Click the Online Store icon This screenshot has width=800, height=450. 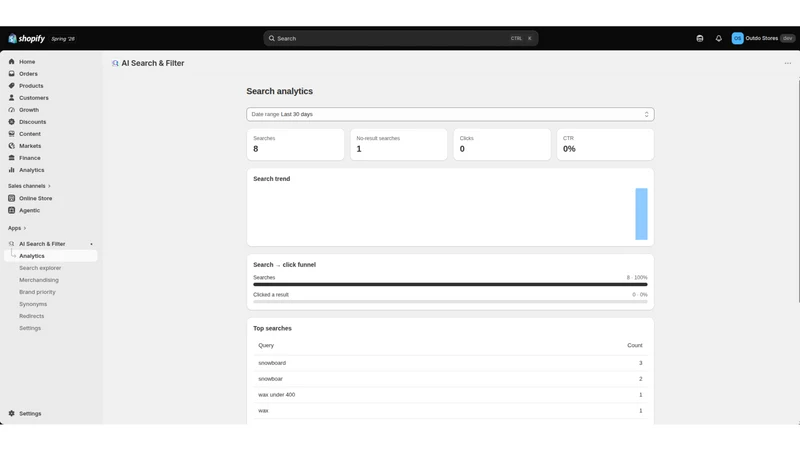12,198
